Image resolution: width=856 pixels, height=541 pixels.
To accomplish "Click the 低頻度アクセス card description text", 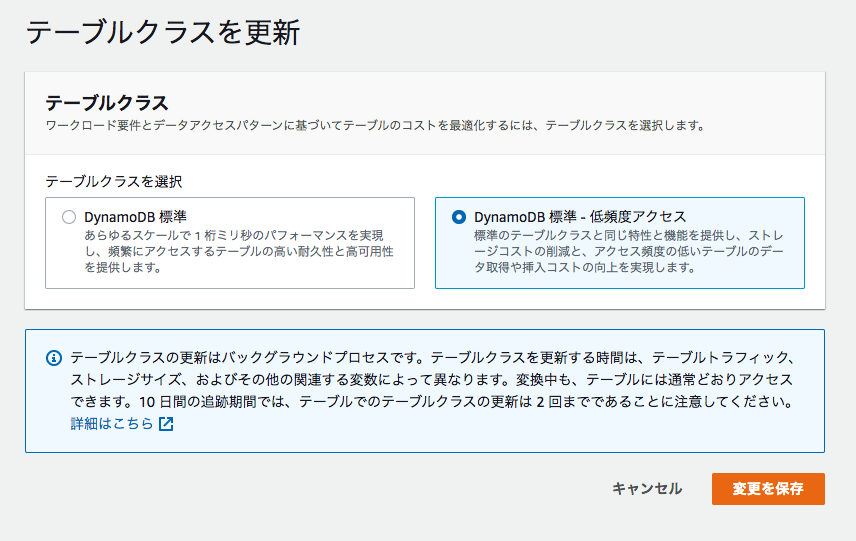I will pyautogui.click(x=628, y=251).
